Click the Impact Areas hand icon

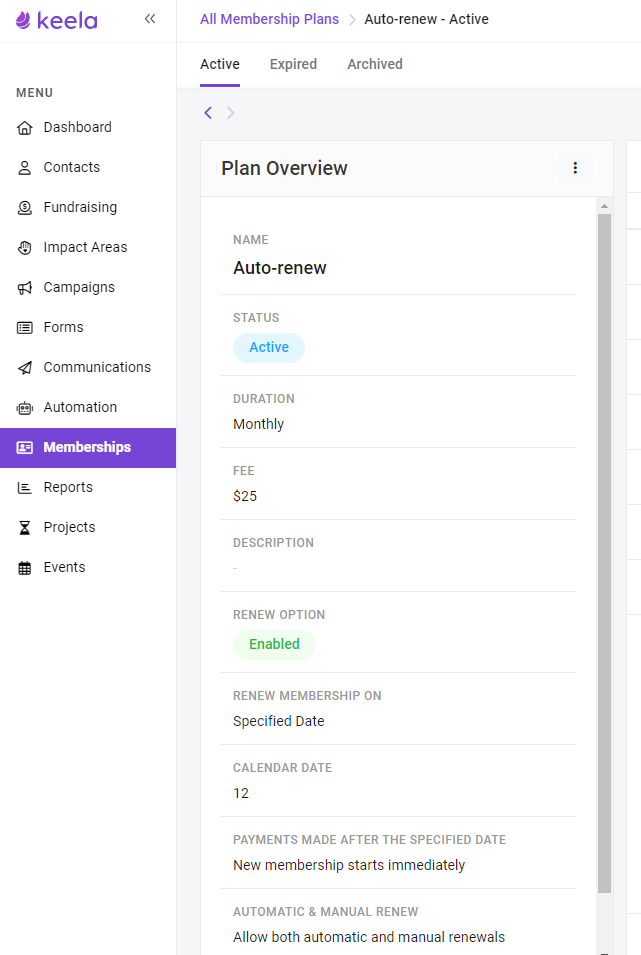24,247
